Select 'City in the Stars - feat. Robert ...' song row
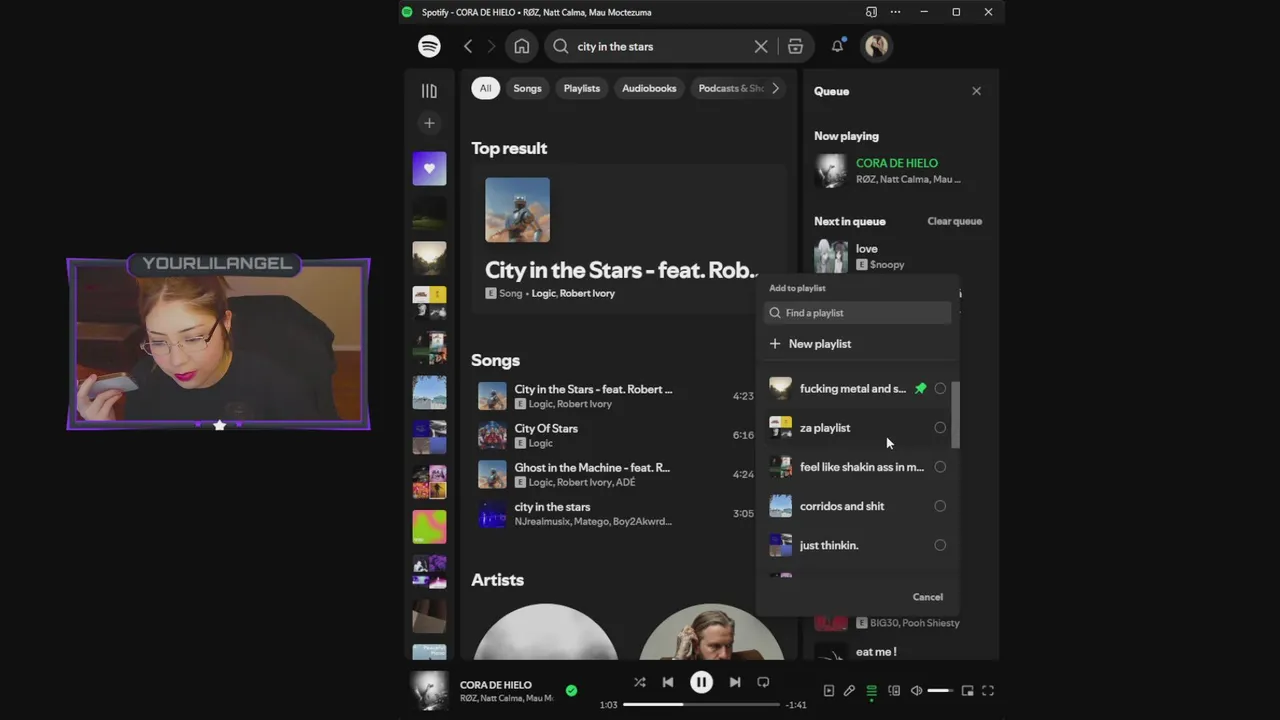 tap(617, 396)
